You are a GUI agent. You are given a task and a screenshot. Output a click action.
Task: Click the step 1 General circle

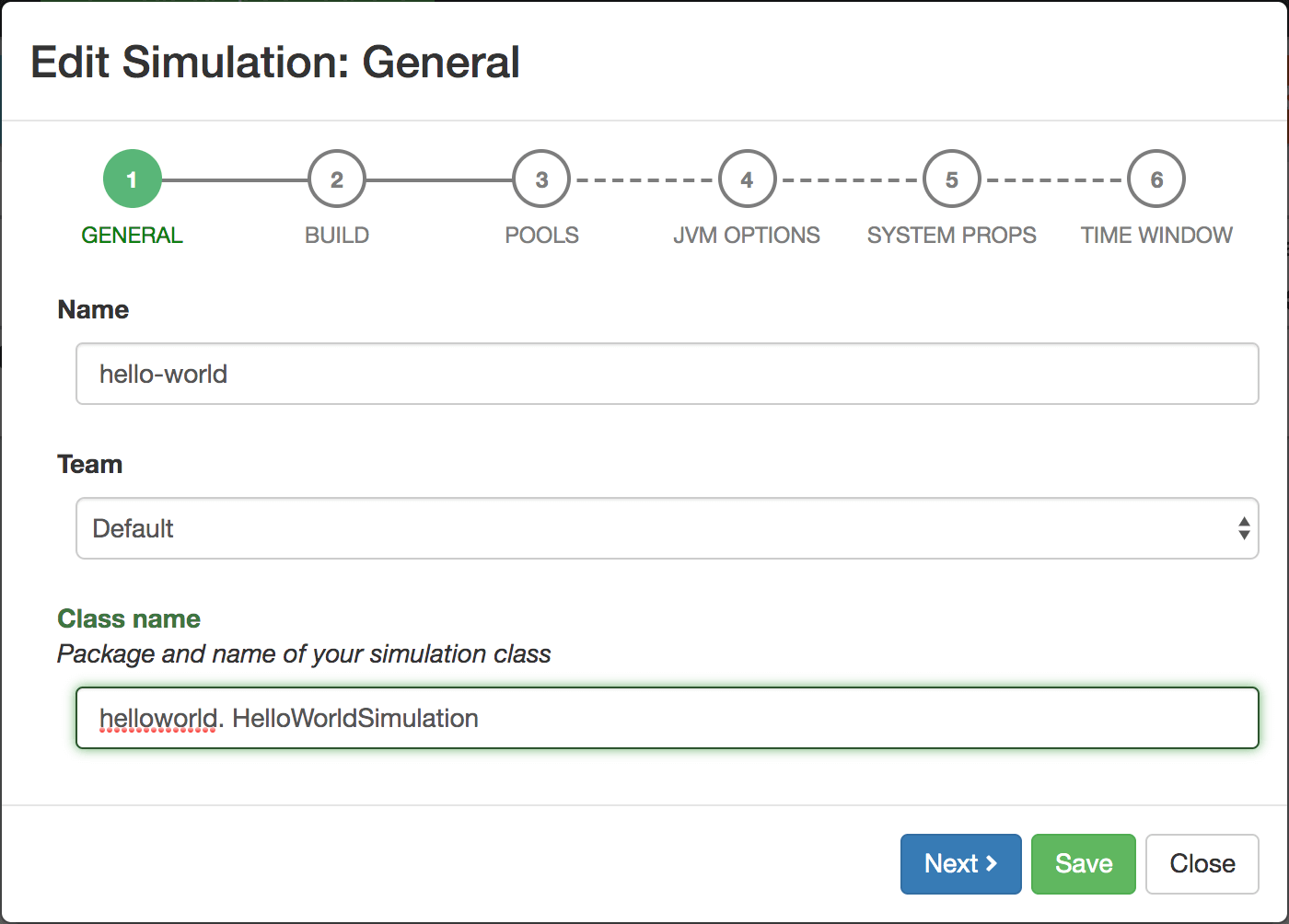click(x=132, y=179)
